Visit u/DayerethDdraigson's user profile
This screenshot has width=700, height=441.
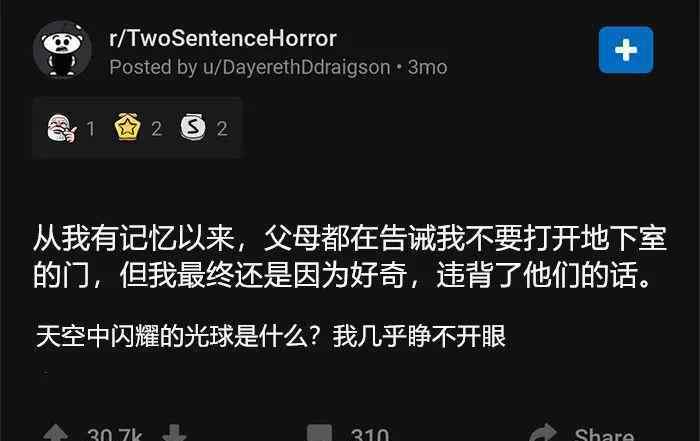click(x=296, y=67)
